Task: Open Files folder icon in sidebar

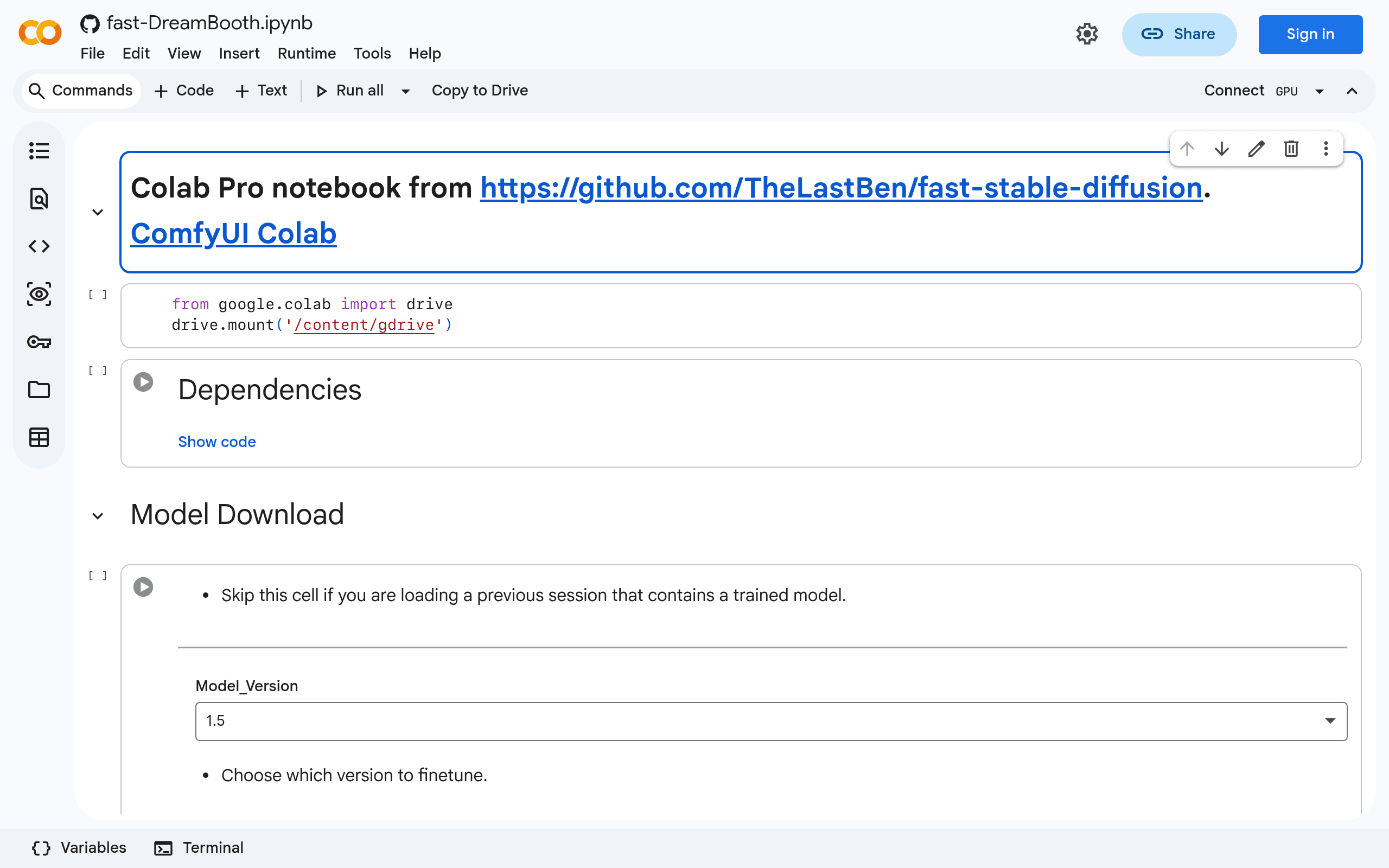Action: point(39,390)
